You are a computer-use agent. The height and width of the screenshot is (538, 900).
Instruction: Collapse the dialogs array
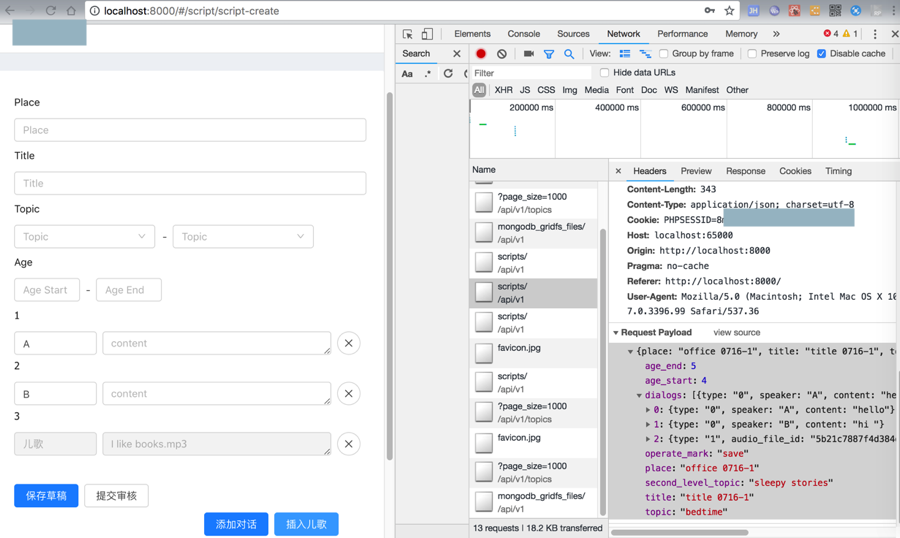pyautogui.click(x=639, y=396)
